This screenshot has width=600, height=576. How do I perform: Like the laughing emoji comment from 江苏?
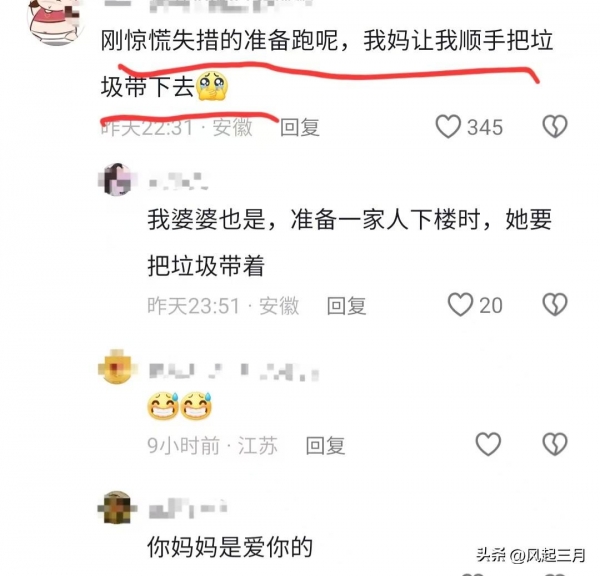pyautogui.click(x=488, y=444)
